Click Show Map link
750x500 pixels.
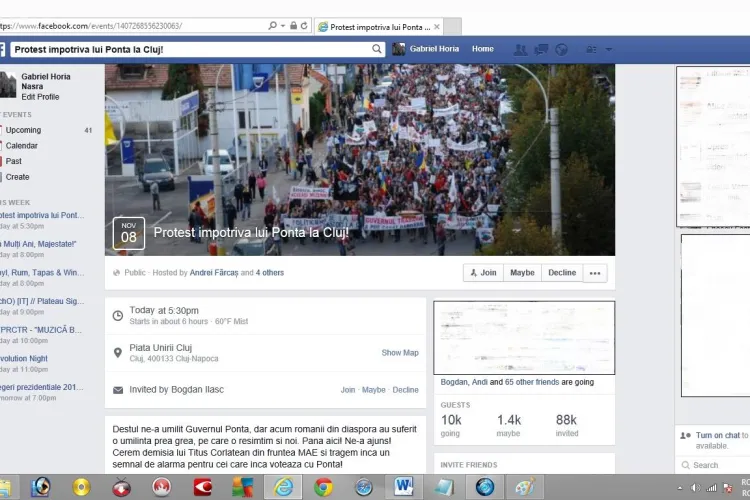point(400,353)
